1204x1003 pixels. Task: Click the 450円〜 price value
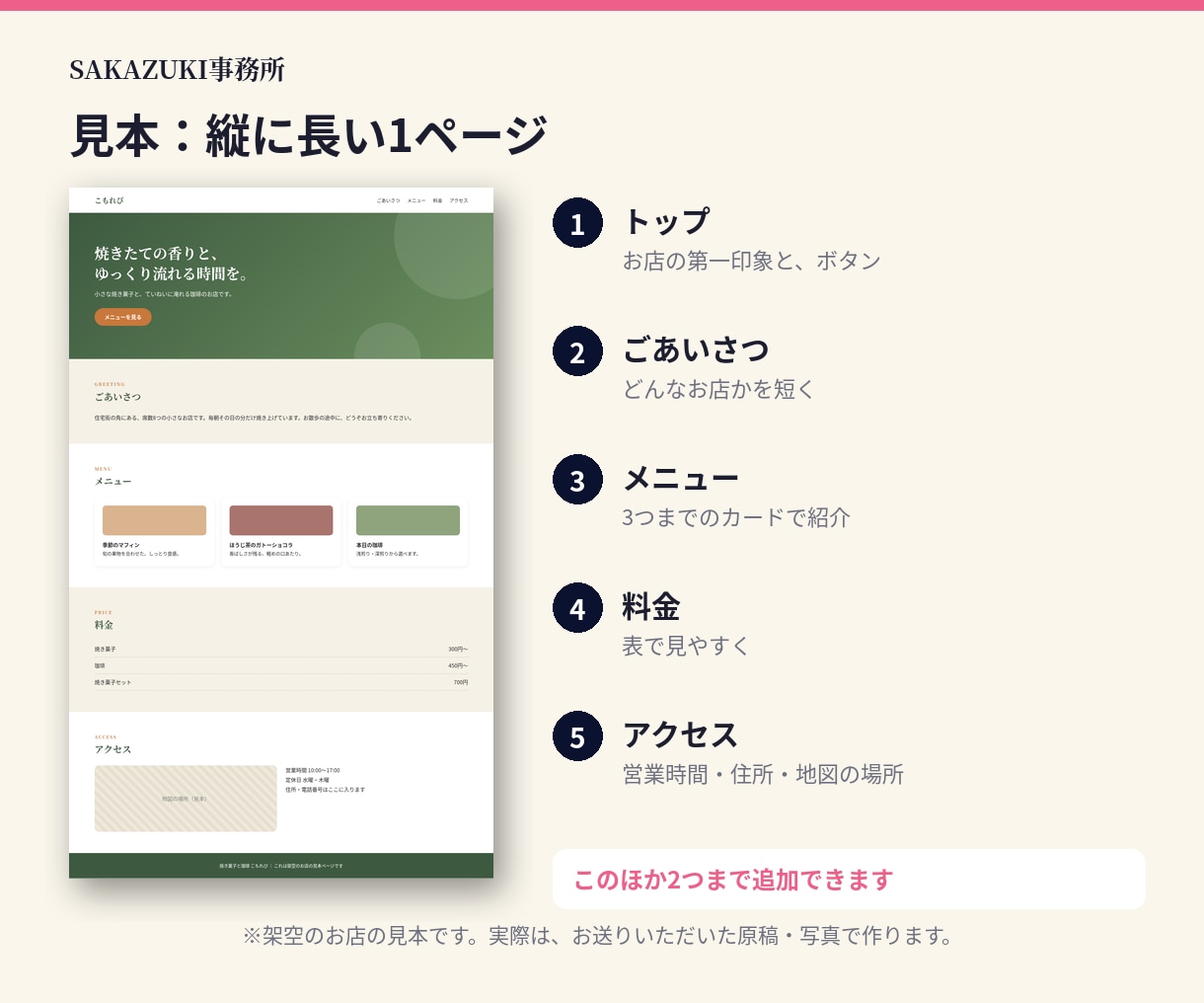point(458,666)
